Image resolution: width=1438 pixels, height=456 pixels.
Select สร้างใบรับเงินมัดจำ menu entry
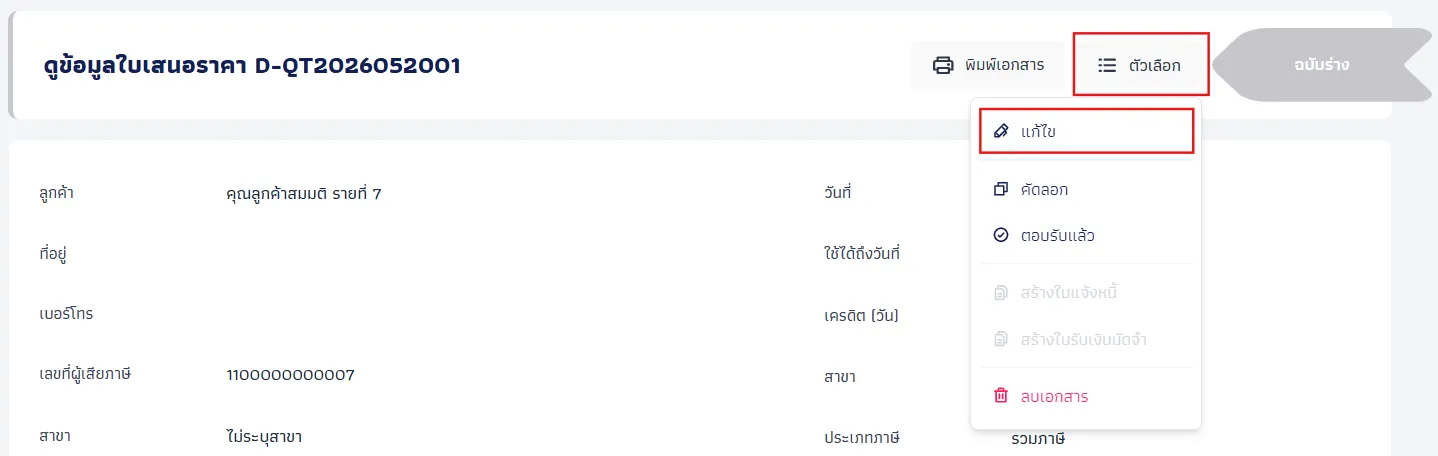click(x=1086, y=339)
